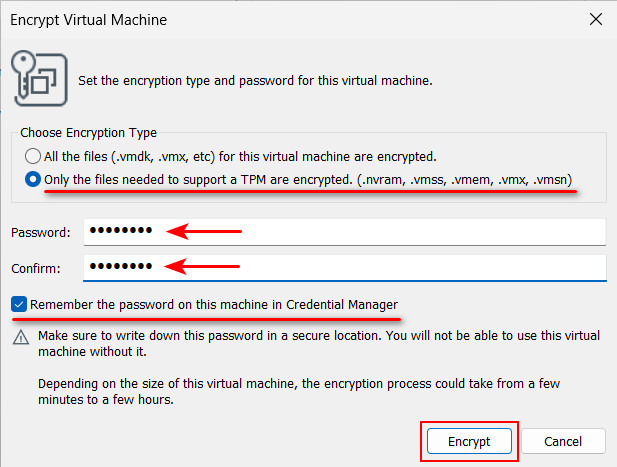Click the 'Credential Manager' checkbox label text
Image resolution: width=617 pixels, height=467 pixels.
click(342, 305)
